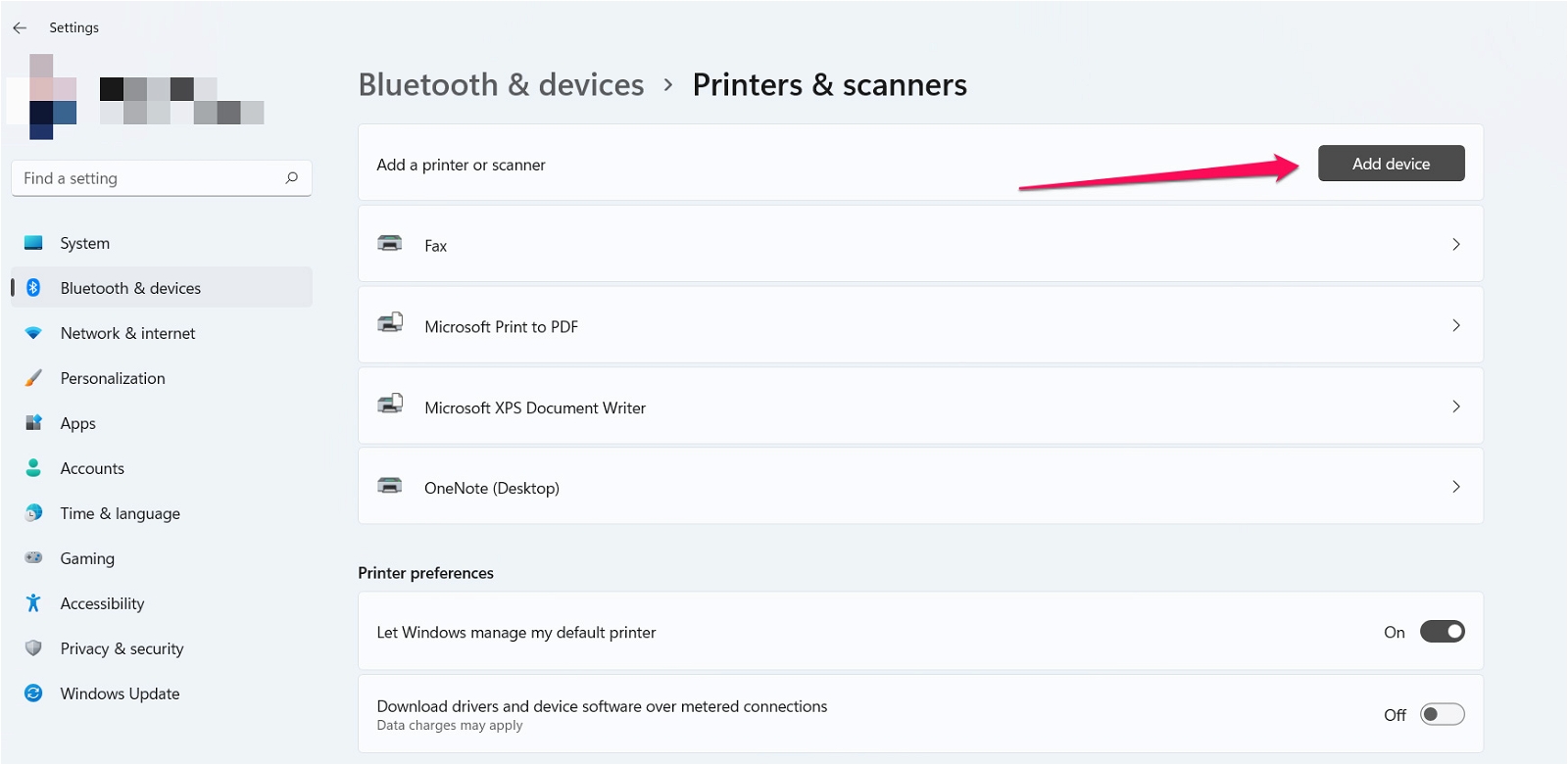1568x765 pixels.
Task: Click the Bluetooth icon in sidebar
Action: click(33, 288)
